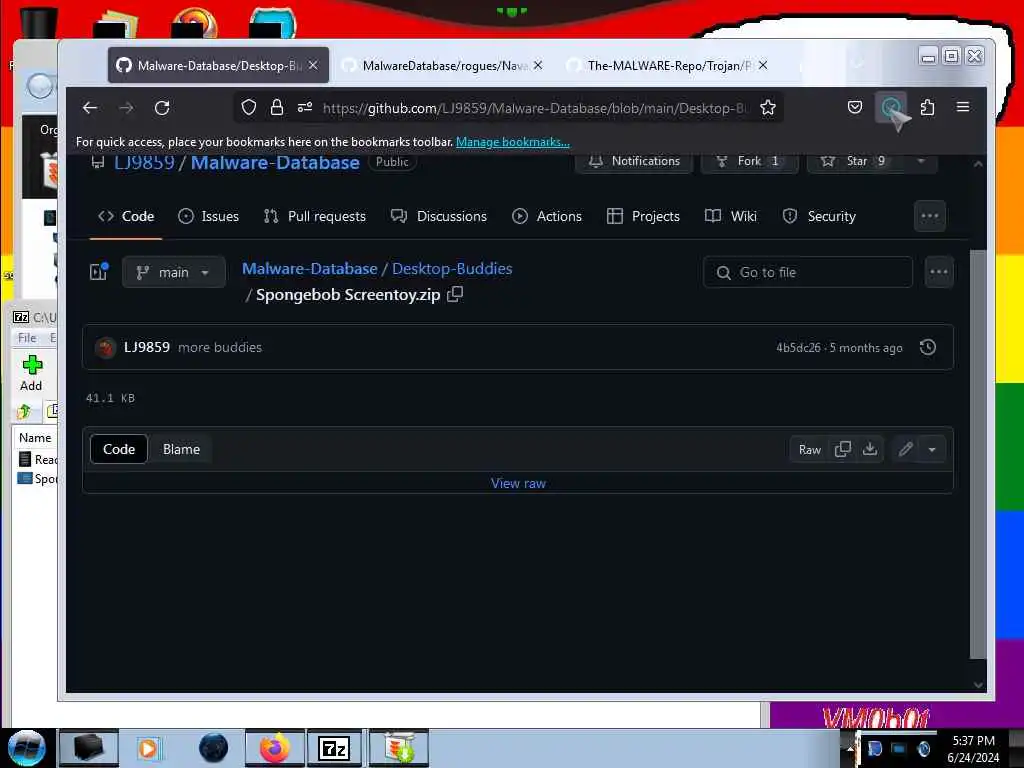Open File menu in 7-Zip window
The width and height of the screenshot is (1024, 768).
click(27, 338)
